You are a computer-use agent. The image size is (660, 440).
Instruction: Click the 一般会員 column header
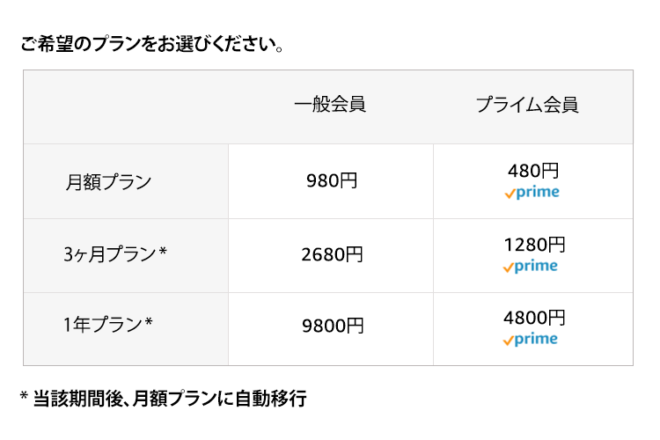tap(330, 105)
